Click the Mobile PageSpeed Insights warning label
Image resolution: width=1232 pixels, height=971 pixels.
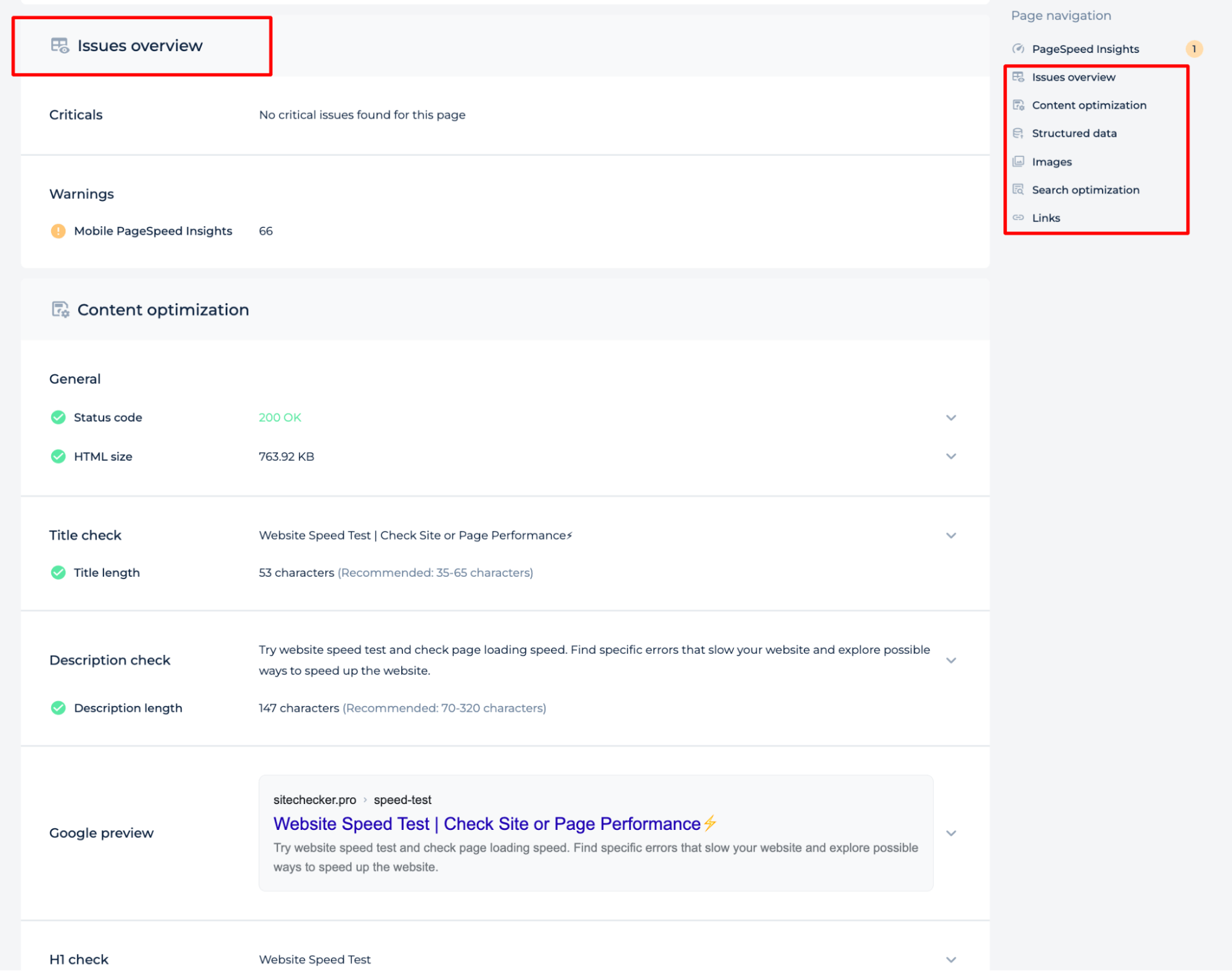coord(153,231)
